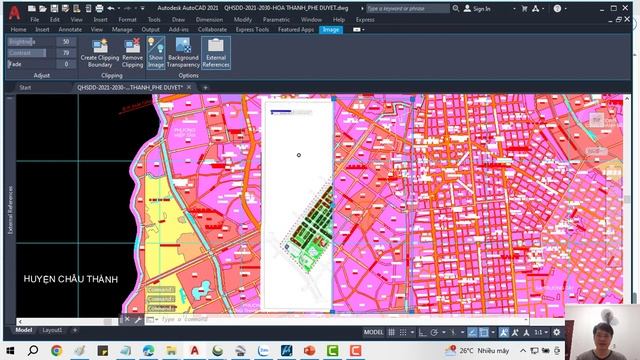640x360 pixels.
Task: Open annotation scale 1:1 dropdown
Action: pyautogui.click(x=541, y=332)
